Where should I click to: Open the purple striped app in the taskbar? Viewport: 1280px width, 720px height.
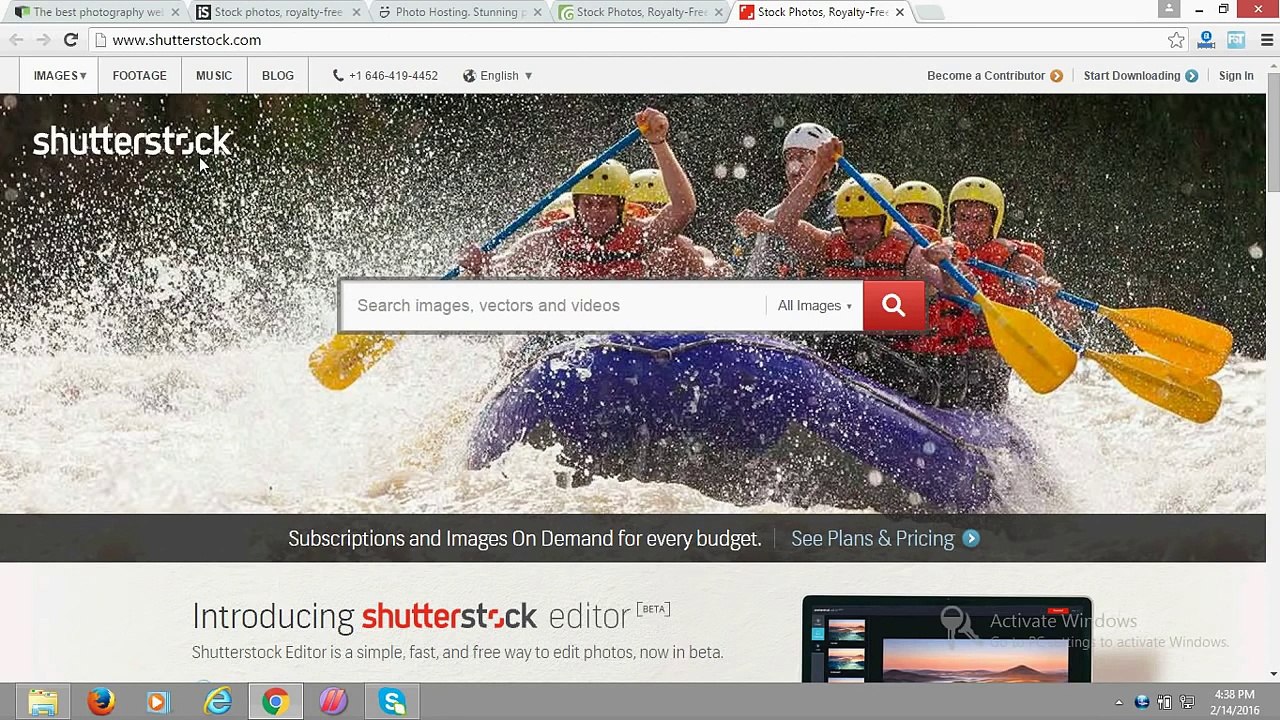coord(333,702)
